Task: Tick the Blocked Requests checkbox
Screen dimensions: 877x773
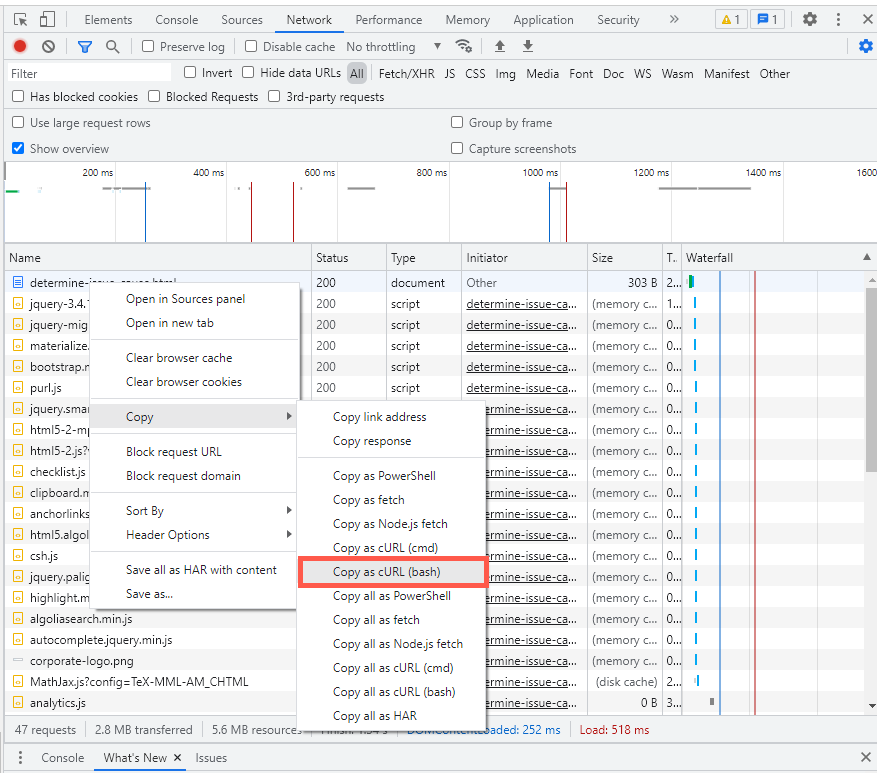Action: pyautogui.click(x=154, y=96)
